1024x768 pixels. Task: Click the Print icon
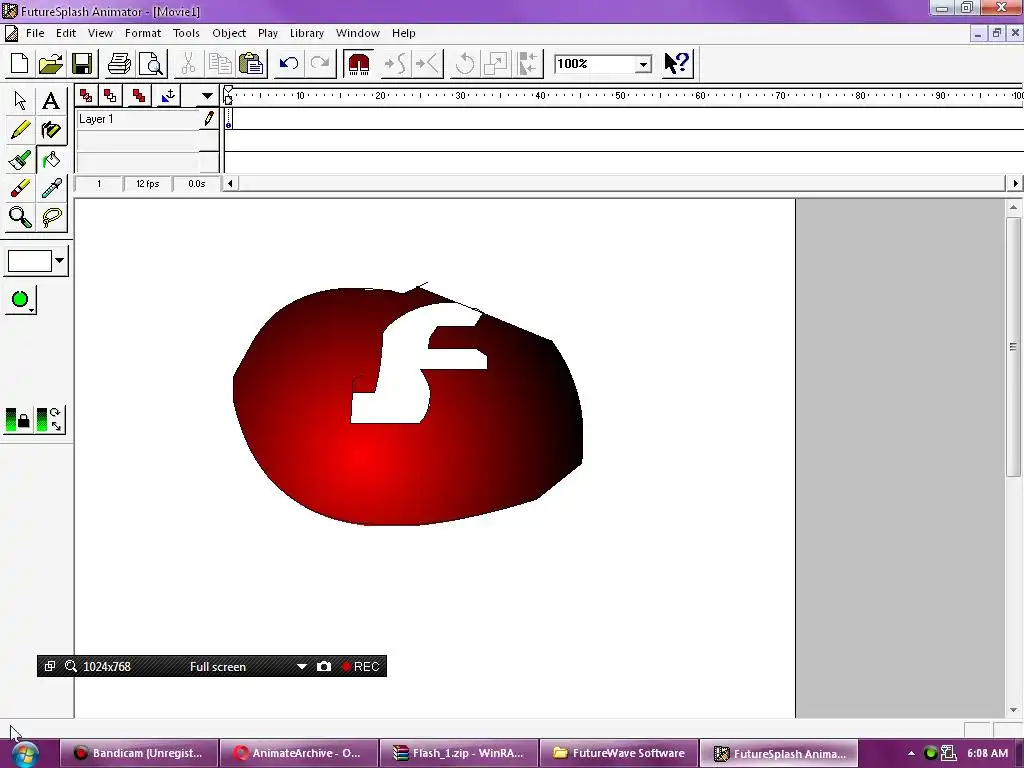[120, 63]
